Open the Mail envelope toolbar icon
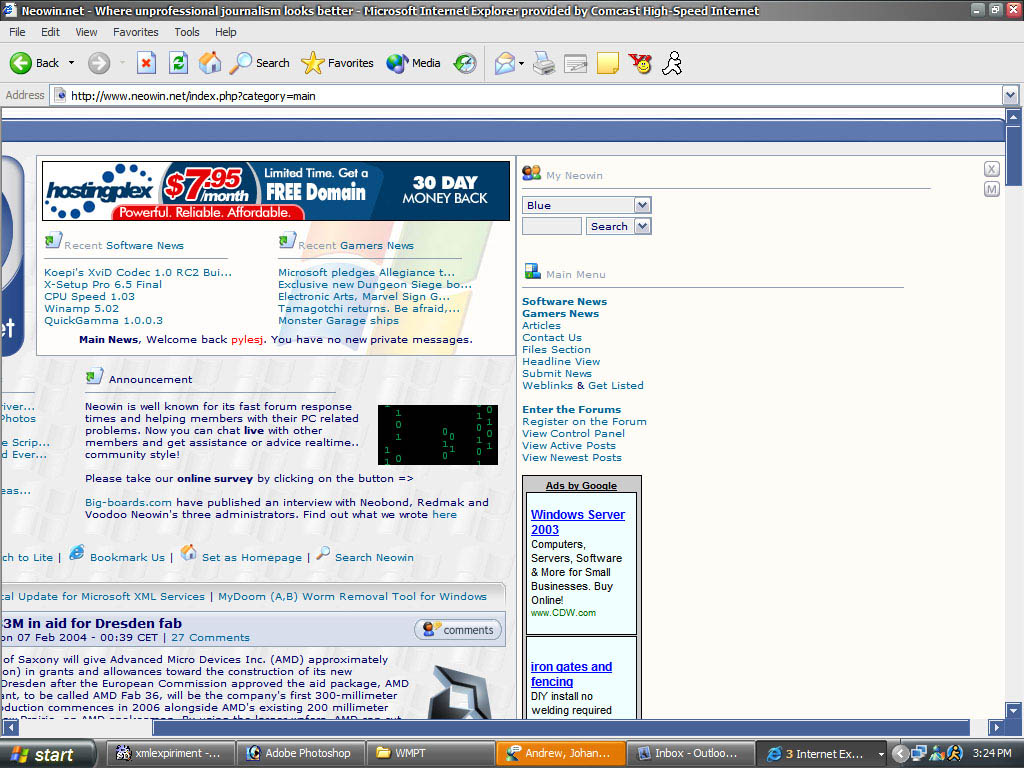This screenshot has height=768, width=1024. point(504,63)
